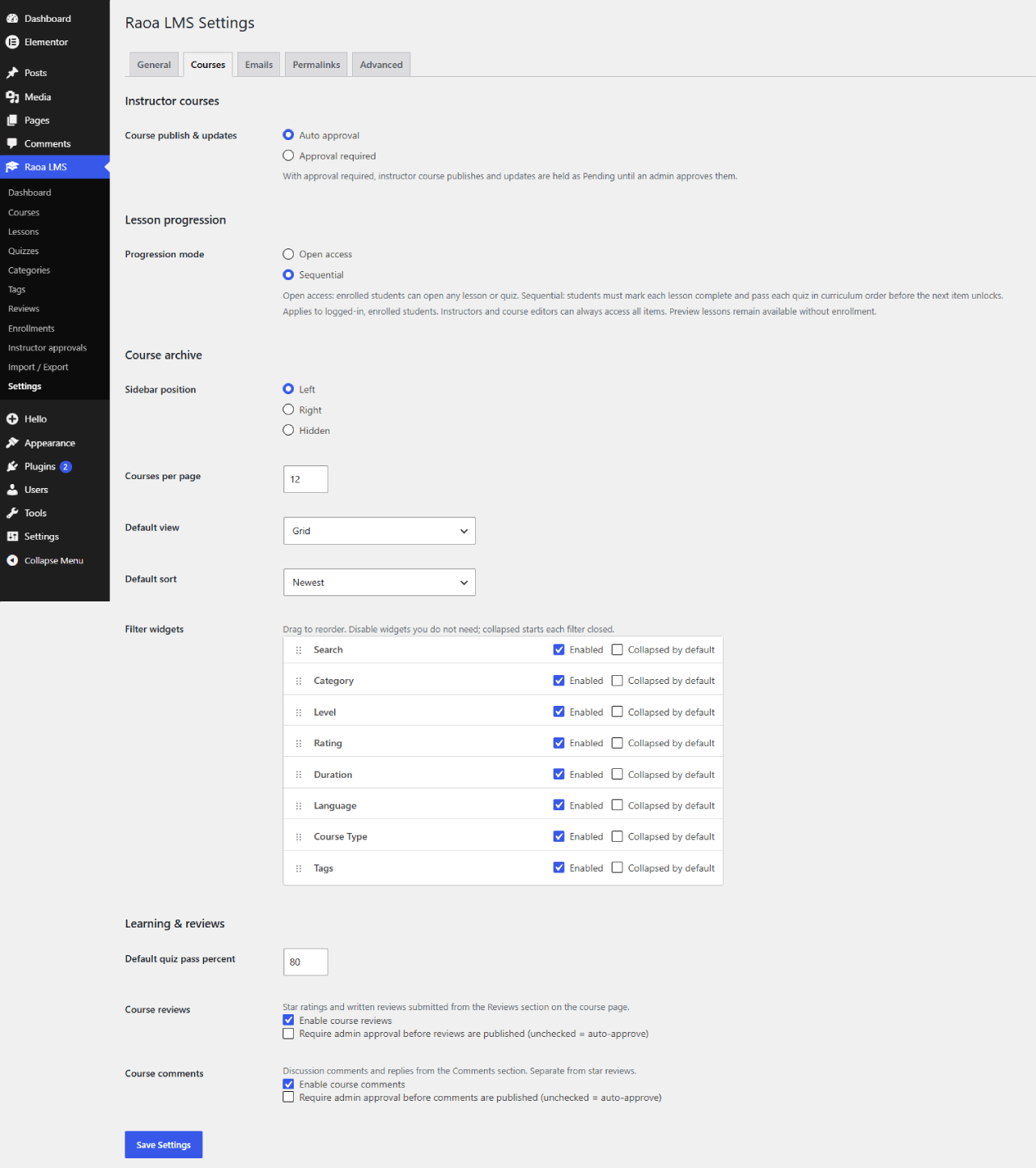Switch to the General tab
This screenshot has width=1036, height=1168.
click(x=154, y=65)
